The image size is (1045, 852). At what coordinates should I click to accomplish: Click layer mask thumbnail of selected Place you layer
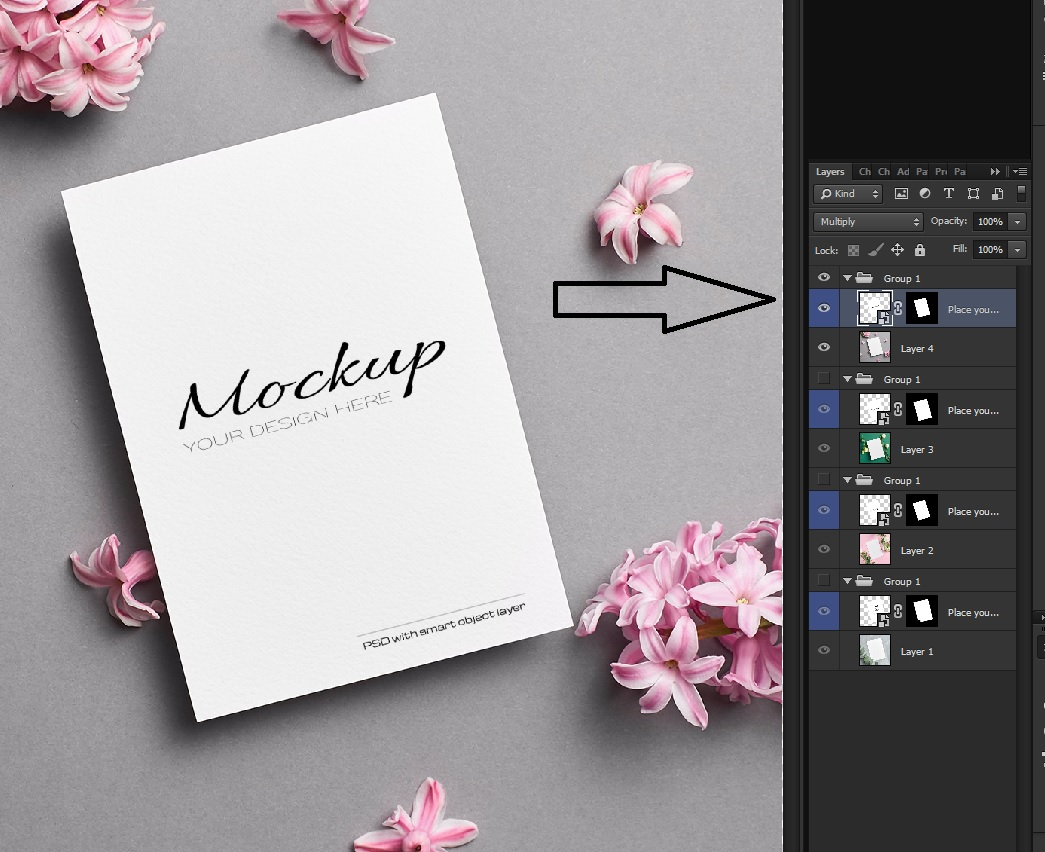[x=922, y=308]
